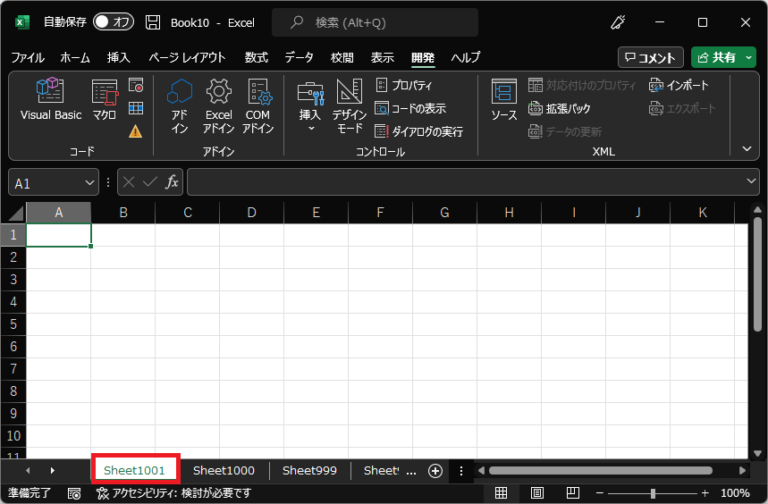Collapse the ribbon with chevron
The width and height of the screenshot is (768, 504).
[745, 148]
